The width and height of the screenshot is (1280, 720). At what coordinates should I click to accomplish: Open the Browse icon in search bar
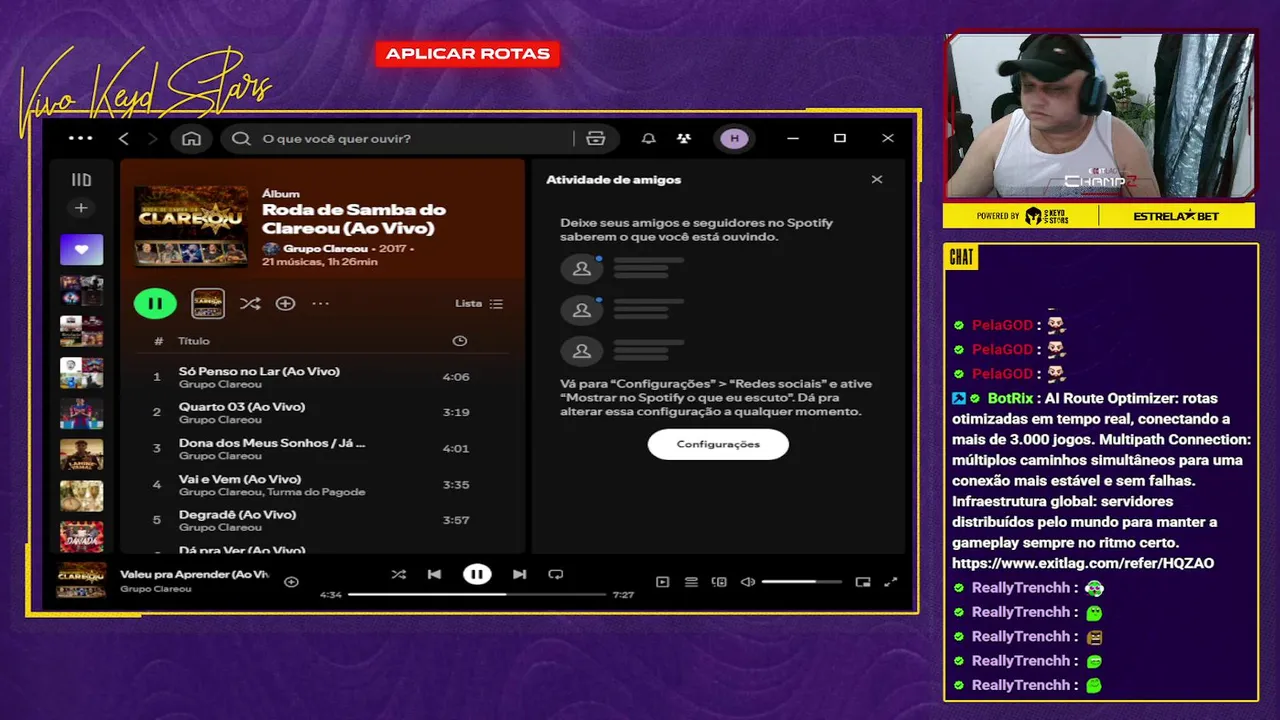pos(596,139)
